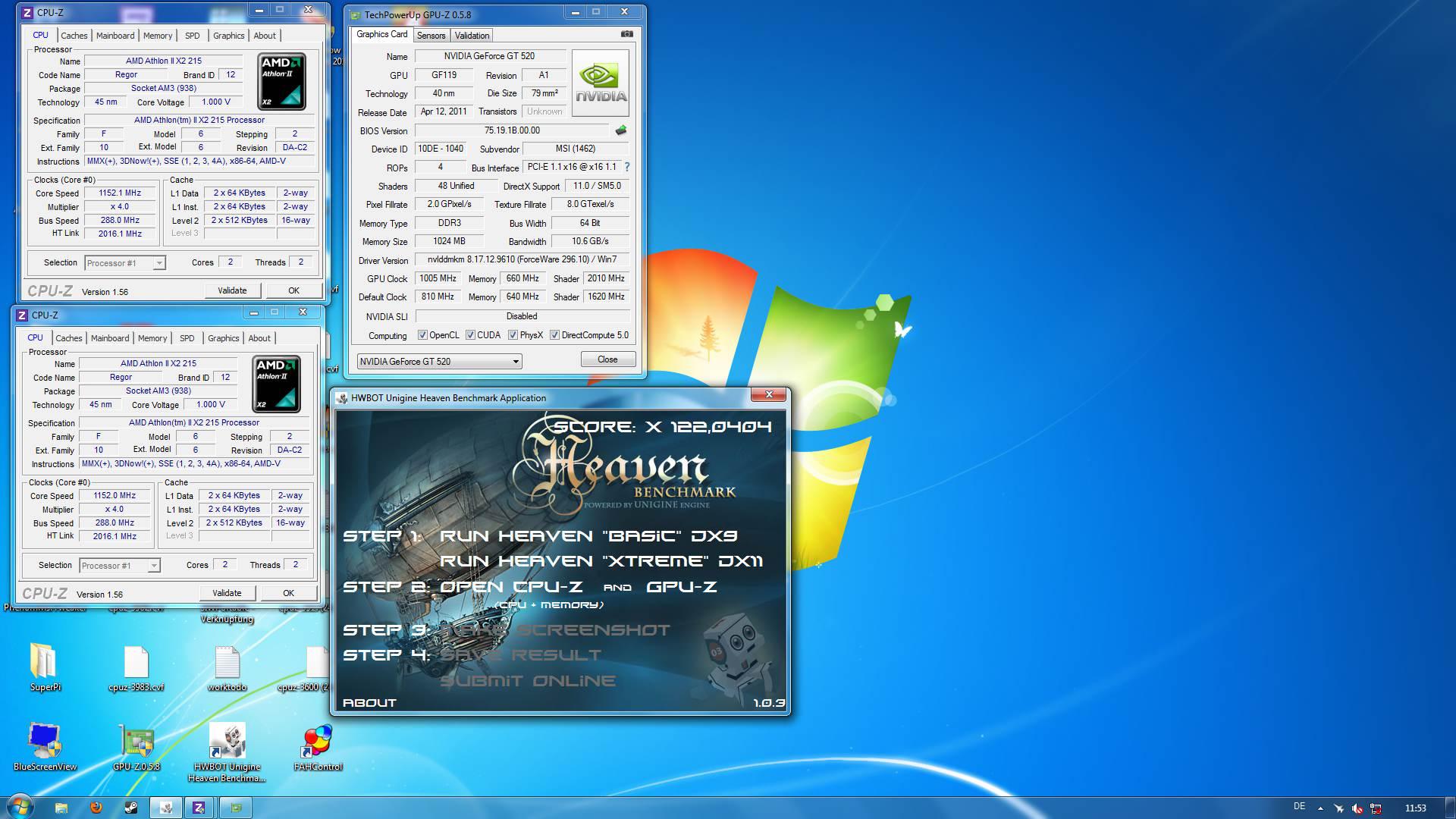Open Processor #1 dropdown in lower CPU-Z
The width and height of the screenshot is (1456, 819).
click(x=119, y=566)
